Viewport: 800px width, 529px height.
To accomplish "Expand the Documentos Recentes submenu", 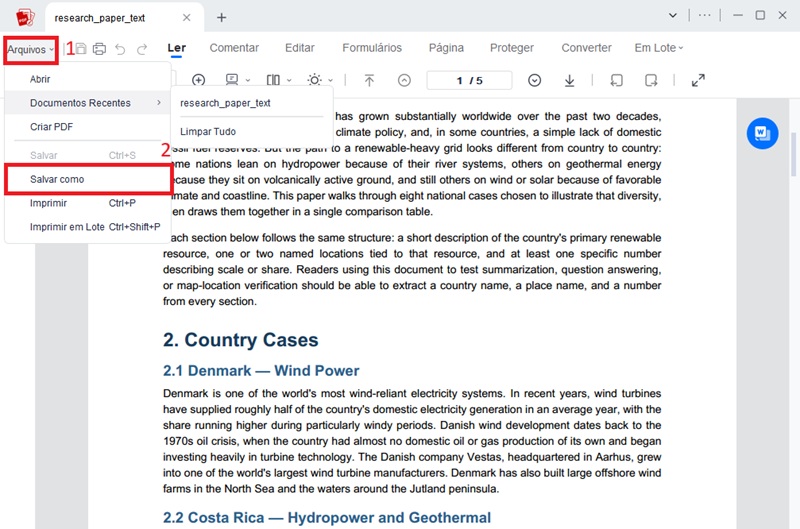I will (88, 103).
